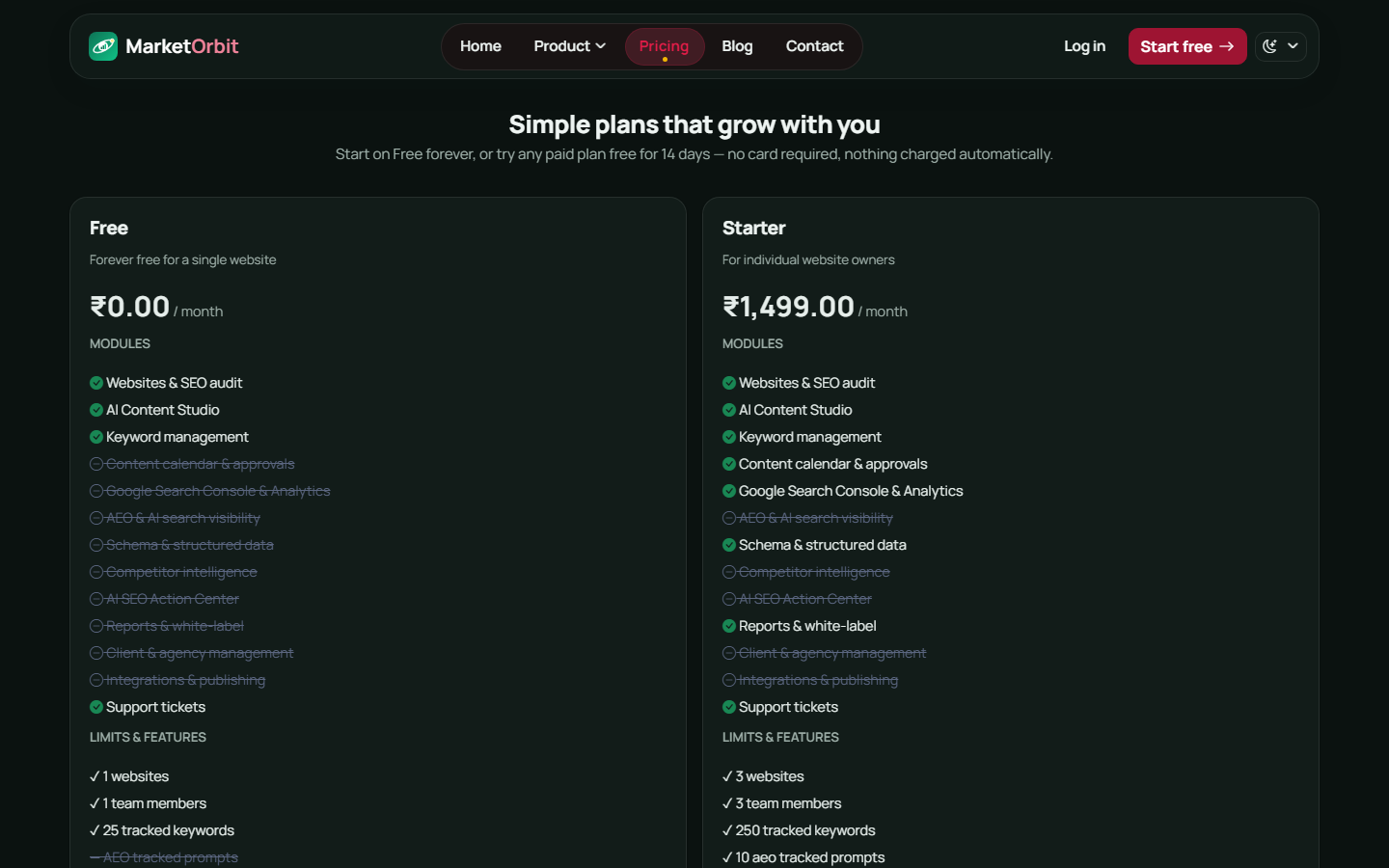Click the green check beside Starter's Schema & structured data
1389x868 pixels.
click(x=729, y=545)
